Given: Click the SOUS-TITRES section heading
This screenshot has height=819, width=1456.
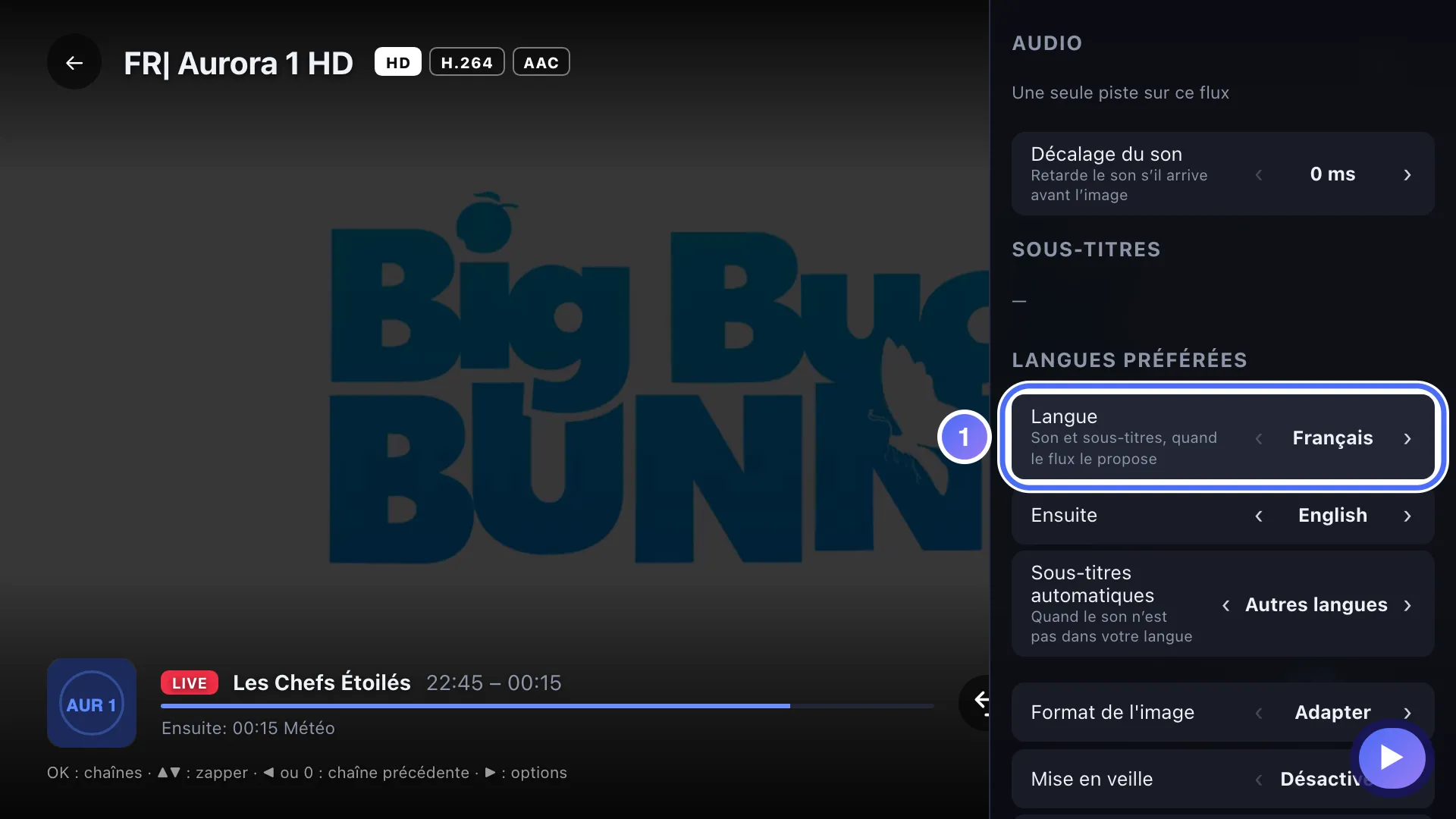Looking at the screenshot, I should coord(1086,249).
